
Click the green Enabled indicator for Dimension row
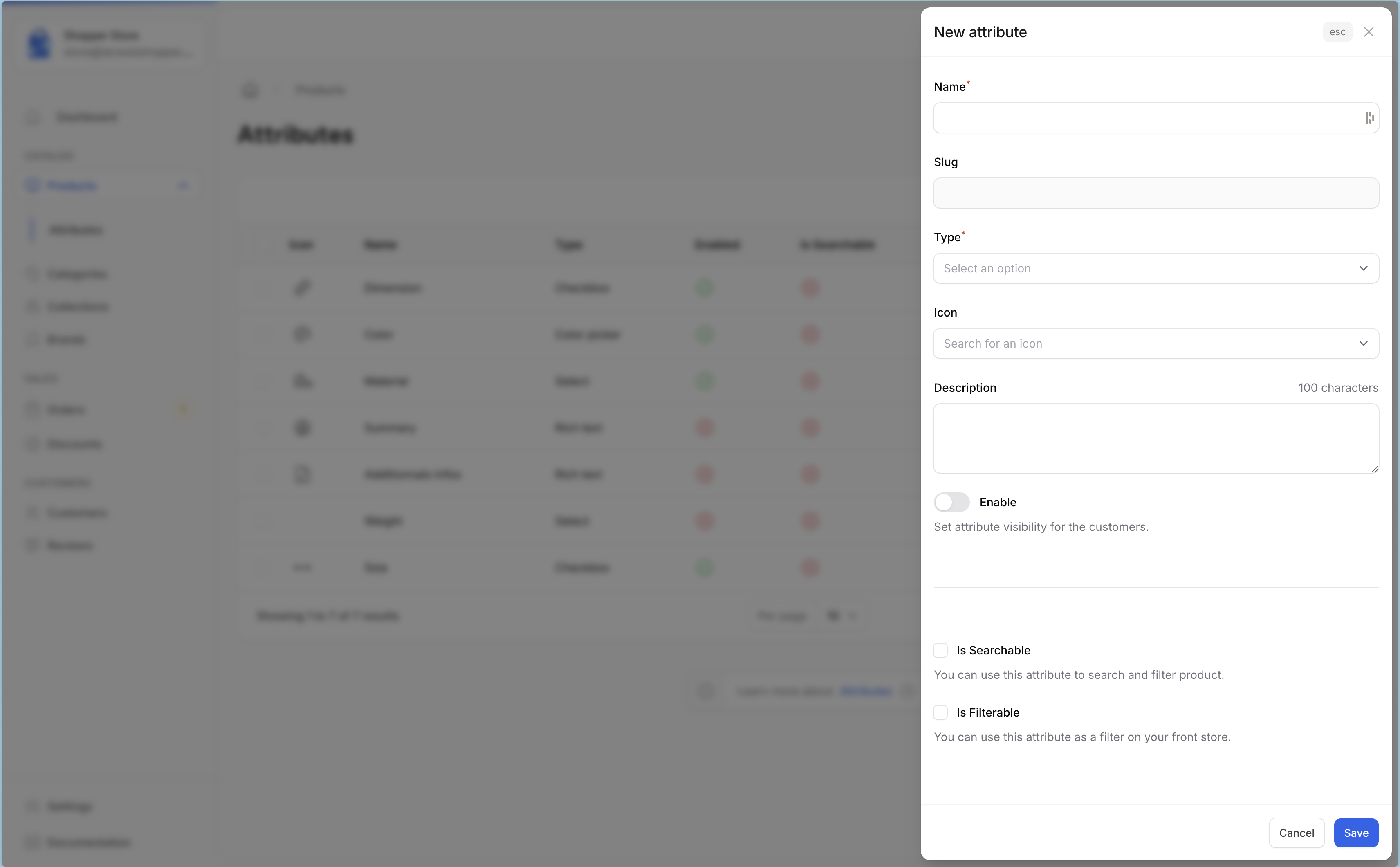pyautogui.click(x=704, y=288)
